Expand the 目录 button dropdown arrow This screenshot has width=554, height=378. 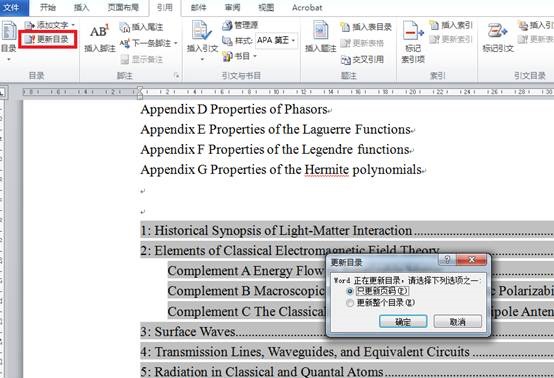coord(8,59)
